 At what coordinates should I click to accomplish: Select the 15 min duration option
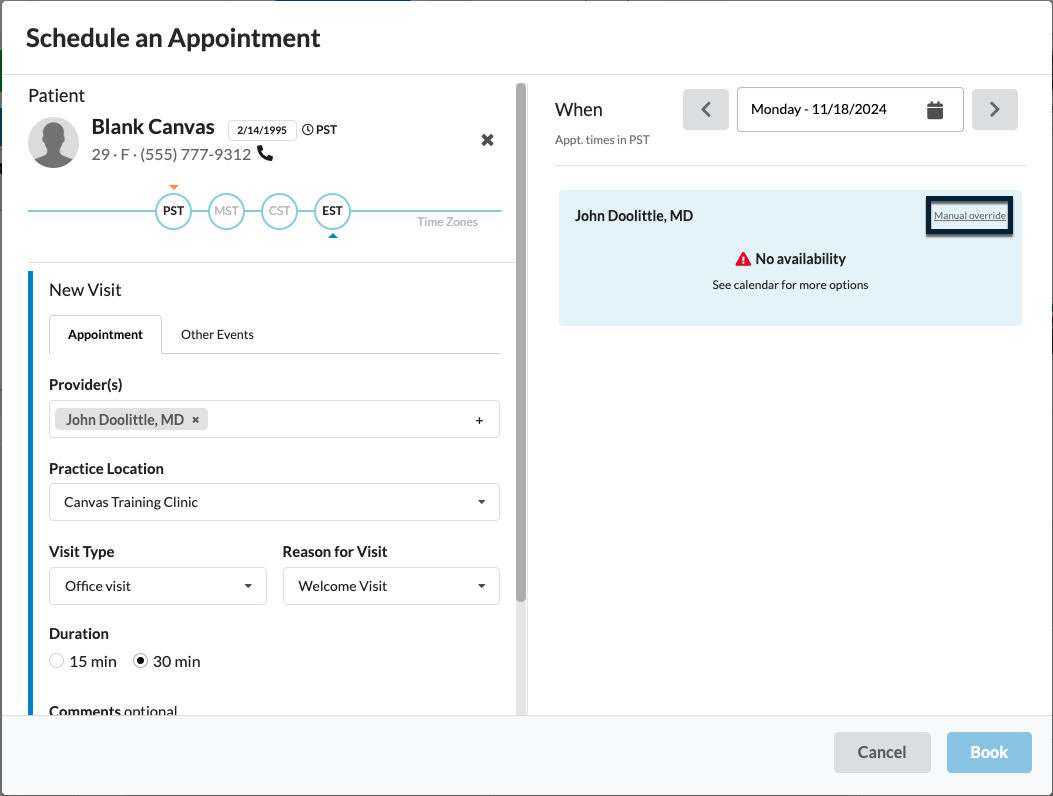[x=57, y=661]
